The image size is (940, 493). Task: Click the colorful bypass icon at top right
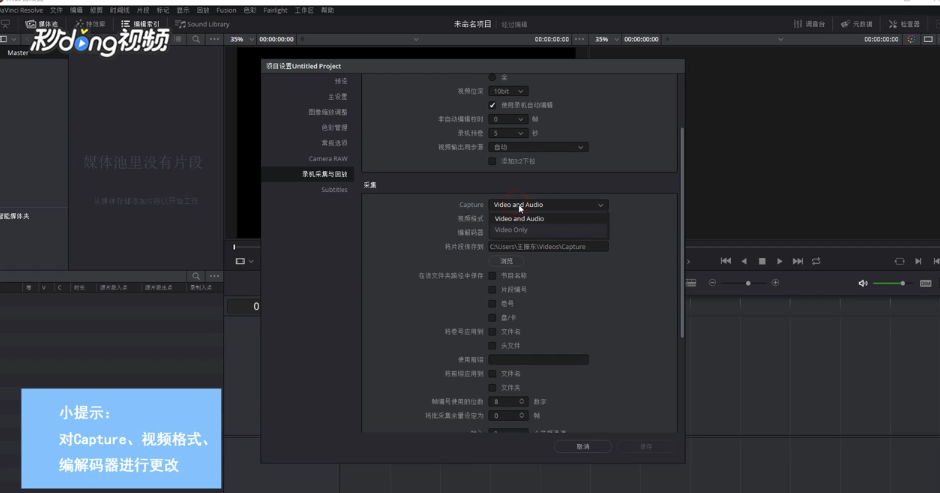911,39
